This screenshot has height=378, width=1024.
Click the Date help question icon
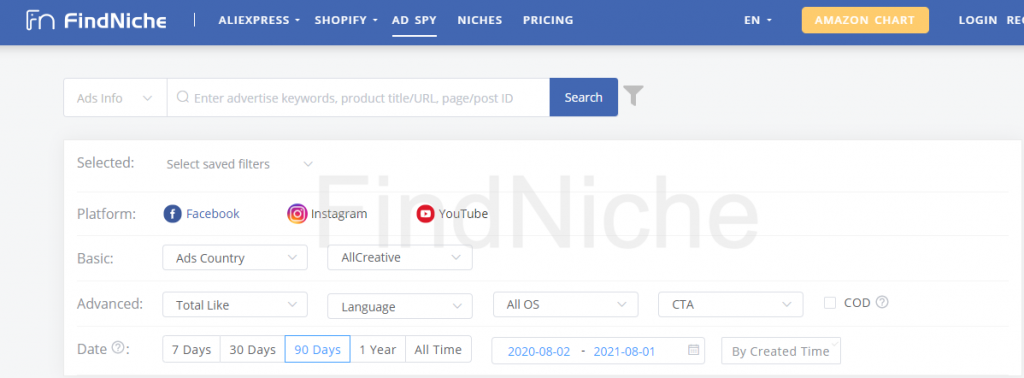[118, 348]
